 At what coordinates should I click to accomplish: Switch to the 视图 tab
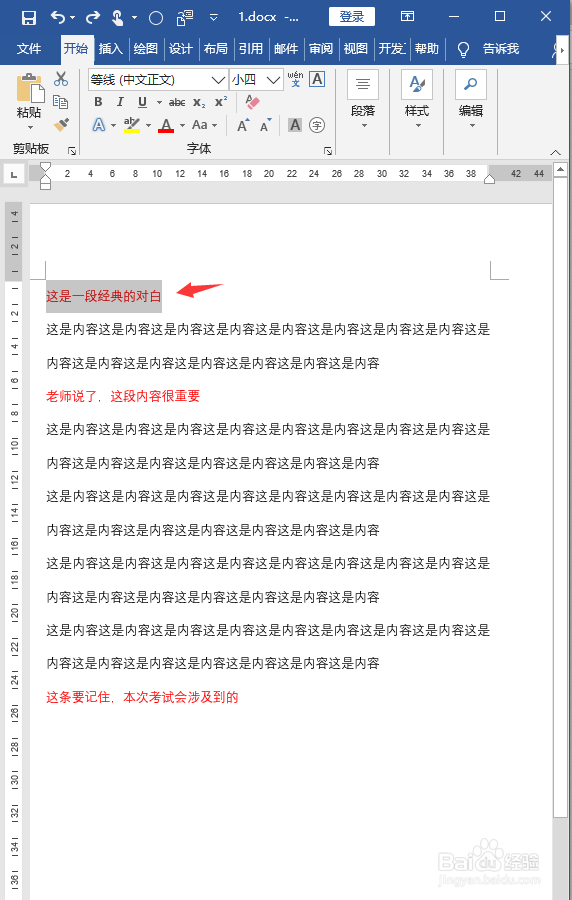tap(356, 49)
